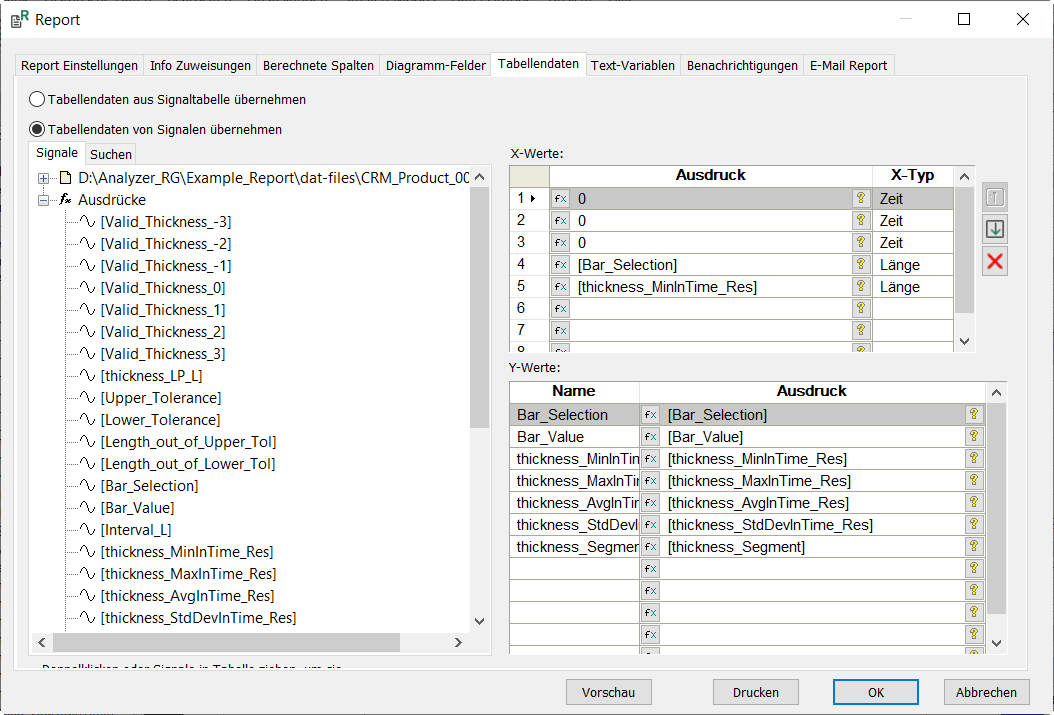Click the grayed-out move-up button
1054x715 pixels.
pos(995,197)
